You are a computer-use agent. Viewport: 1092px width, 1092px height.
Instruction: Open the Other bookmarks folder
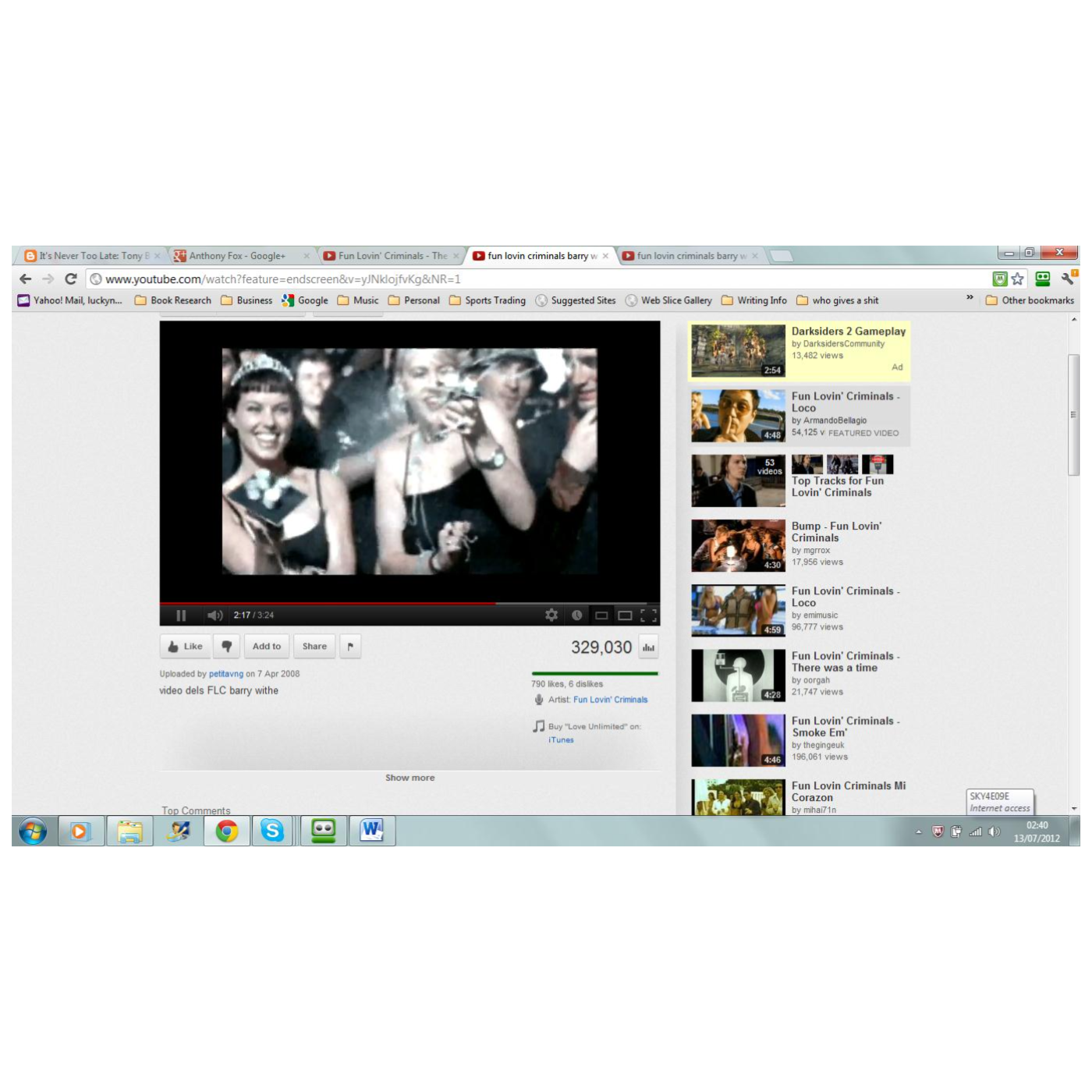tap(1030, 300)
